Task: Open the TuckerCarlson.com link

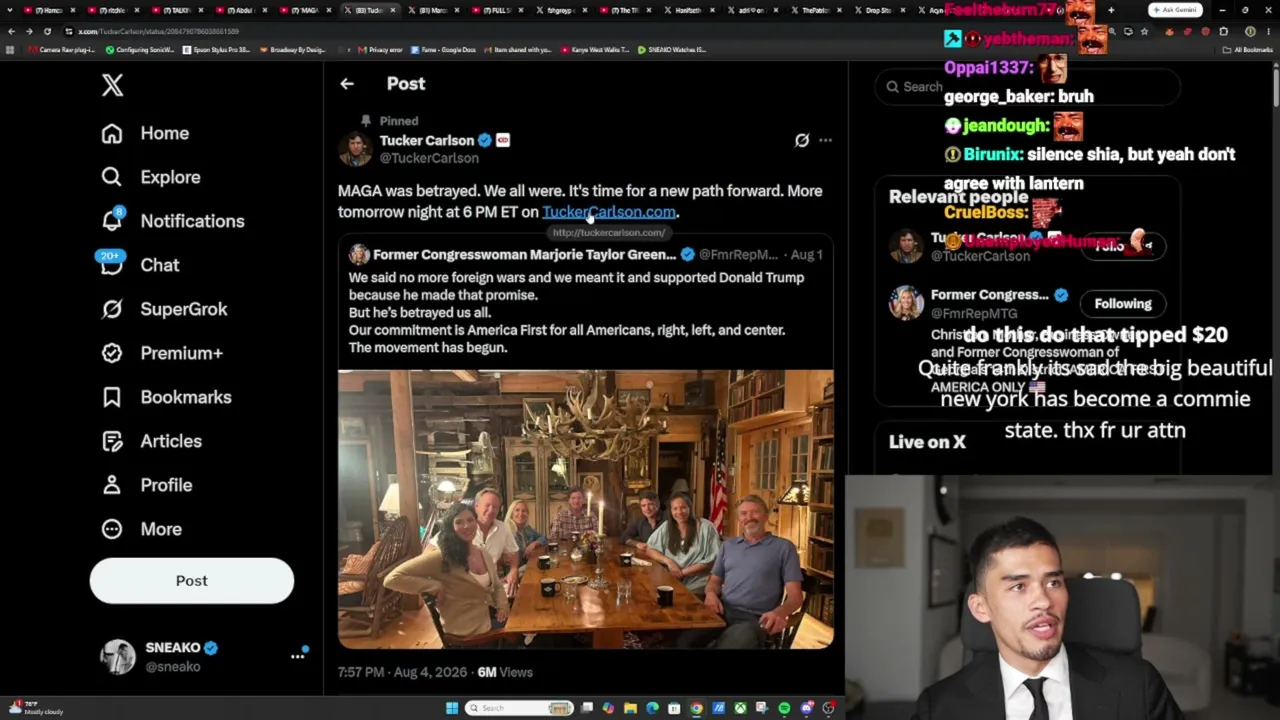Action: 609,212
